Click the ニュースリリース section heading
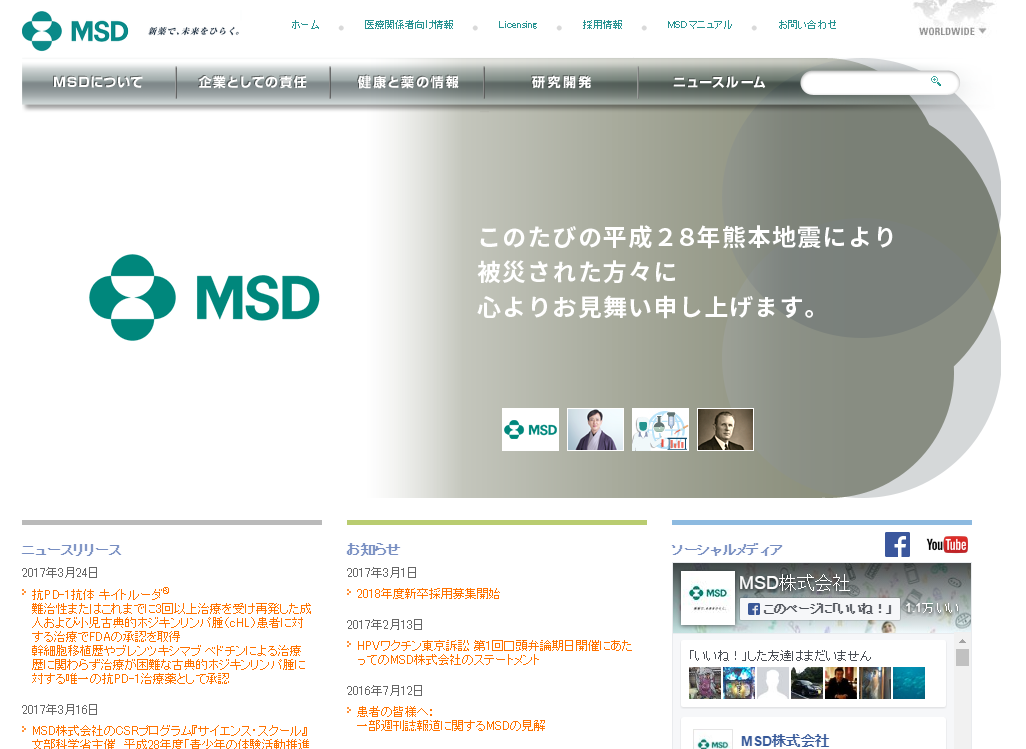The image size is (1026, 749). 71,549
